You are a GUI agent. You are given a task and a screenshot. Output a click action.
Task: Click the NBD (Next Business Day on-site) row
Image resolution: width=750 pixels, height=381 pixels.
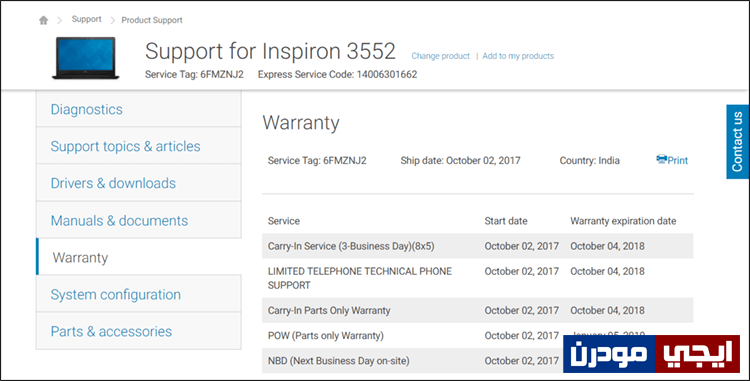pos(477,360)
